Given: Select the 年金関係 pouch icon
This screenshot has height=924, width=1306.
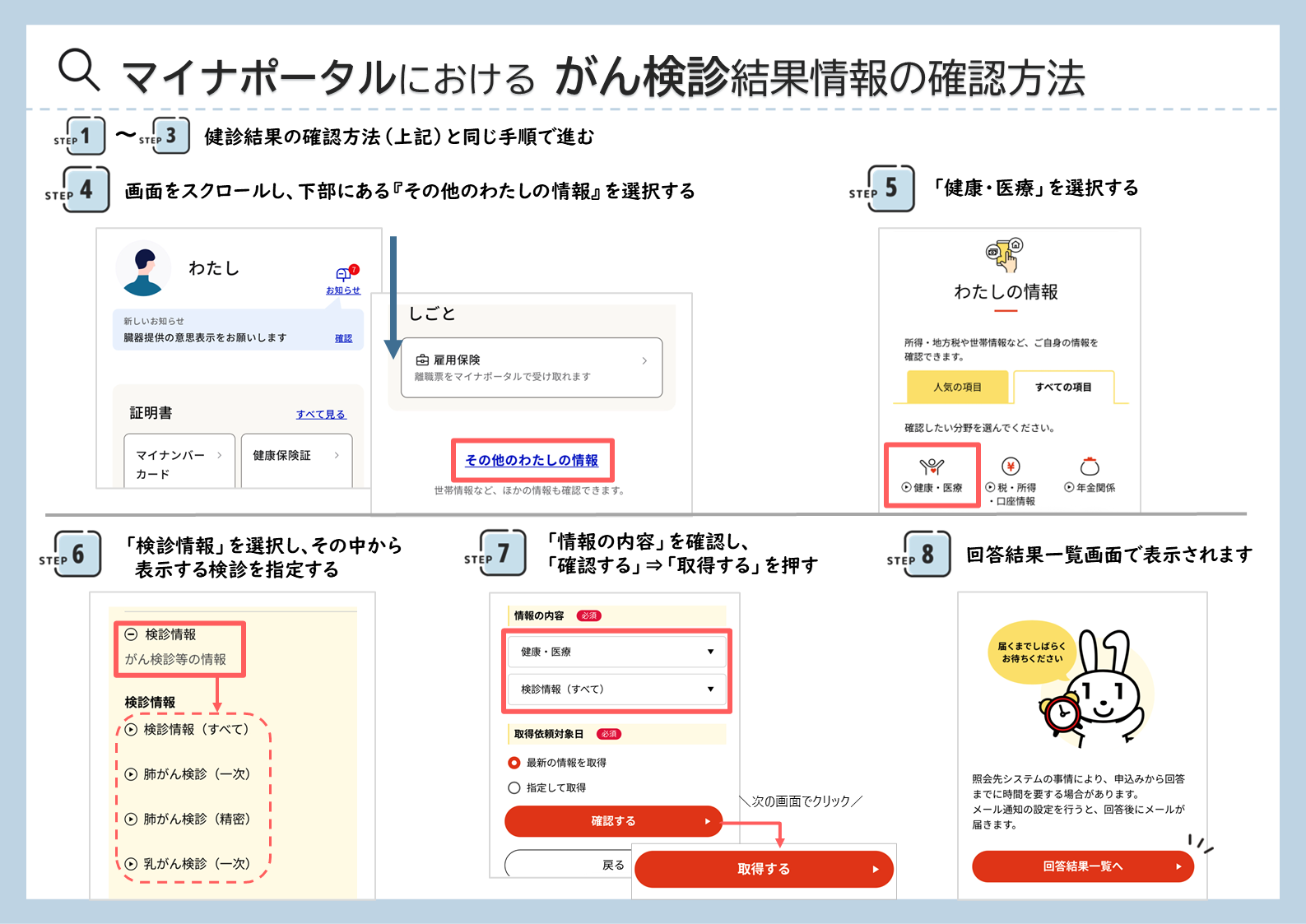Looking at the screenshot, I should (1090, 467).
